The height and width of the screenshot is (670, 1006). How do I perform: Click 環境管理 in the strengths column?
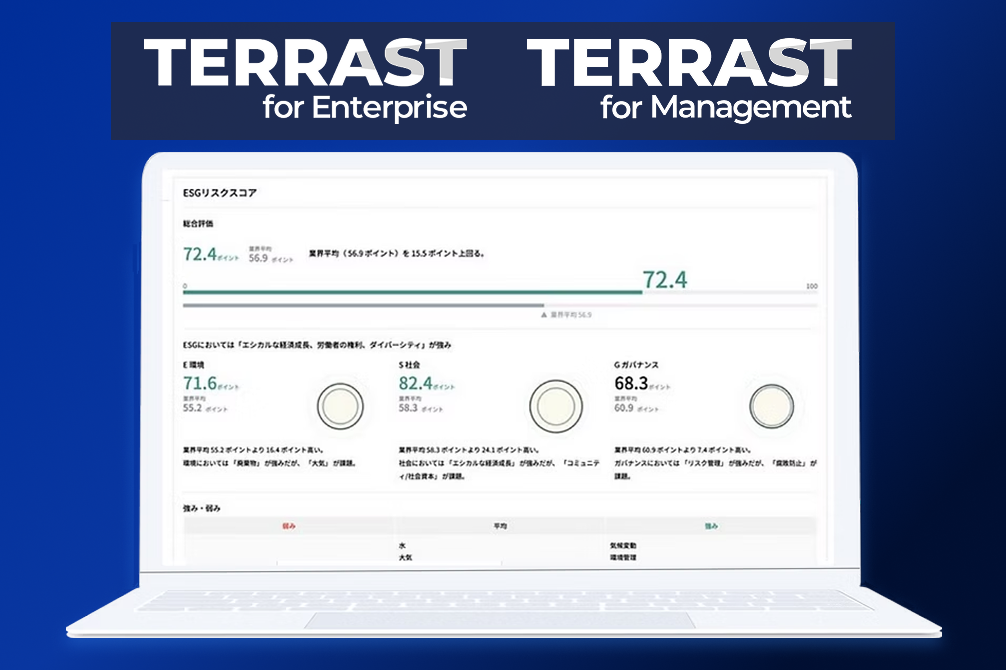tap(622, 558)
